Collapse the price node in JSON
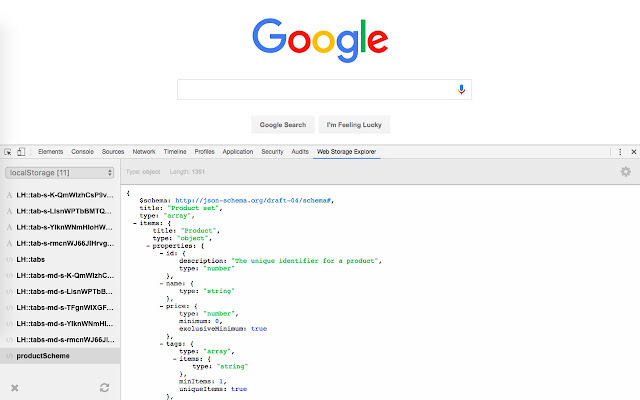 pyautogui.click(x=162, y=306)
